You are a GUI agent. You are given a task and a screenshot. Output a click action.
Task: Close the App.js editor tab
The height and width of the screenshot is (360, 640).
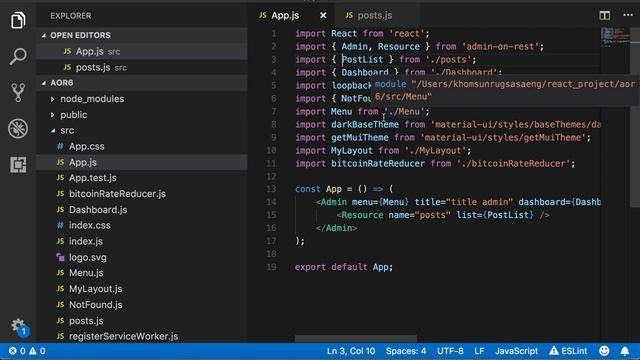(x=323, y=16)
